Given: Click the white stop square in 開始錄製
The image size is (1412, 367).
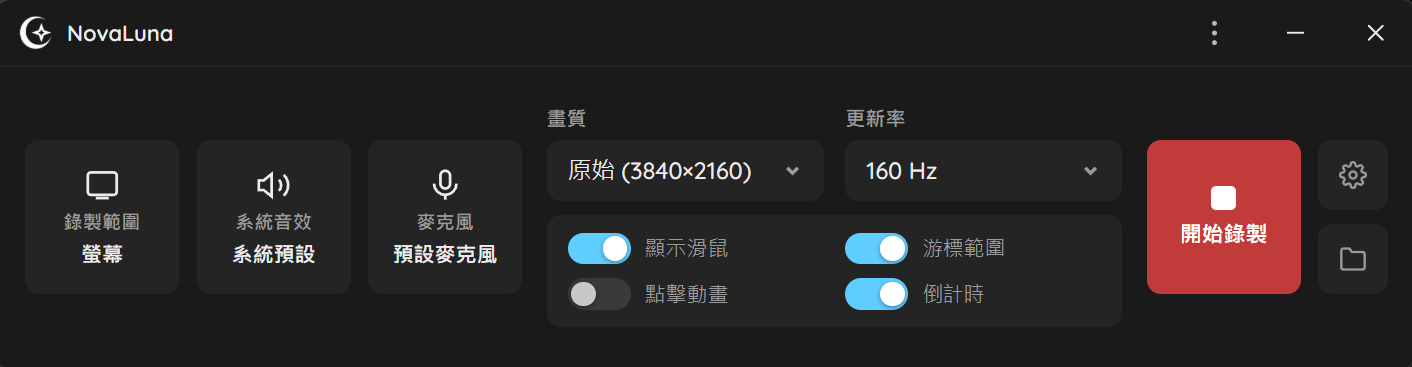Looking at the screenshot, I should (x=1224, y=198).
